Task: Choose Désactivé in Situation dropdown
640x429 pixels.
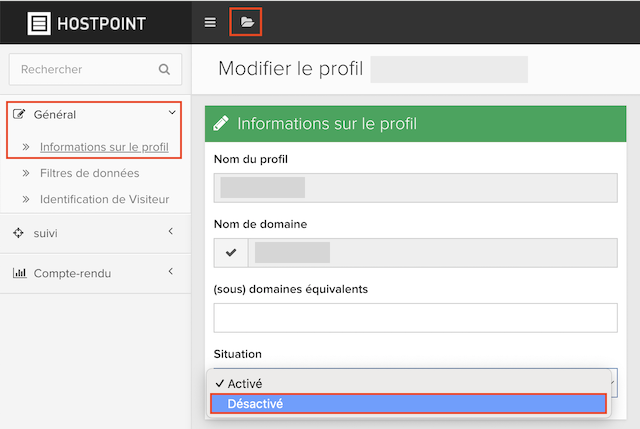Action: 409,404
